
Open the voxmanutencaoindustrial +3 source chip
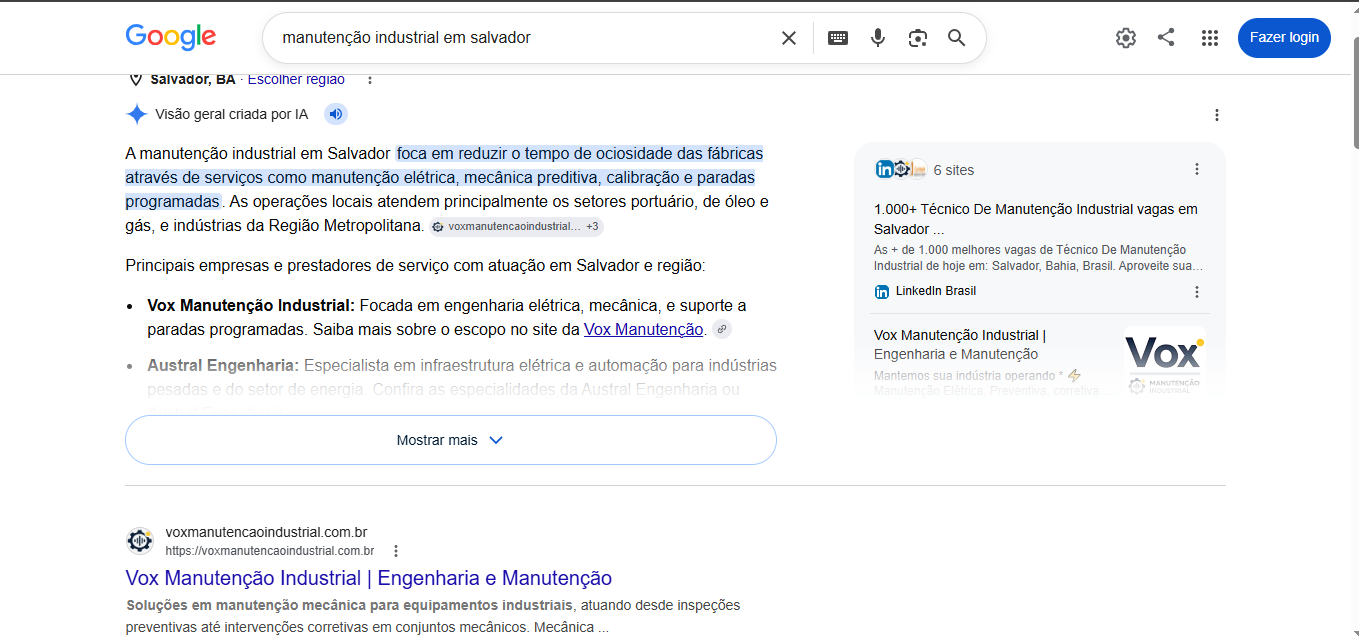point(516,227)
